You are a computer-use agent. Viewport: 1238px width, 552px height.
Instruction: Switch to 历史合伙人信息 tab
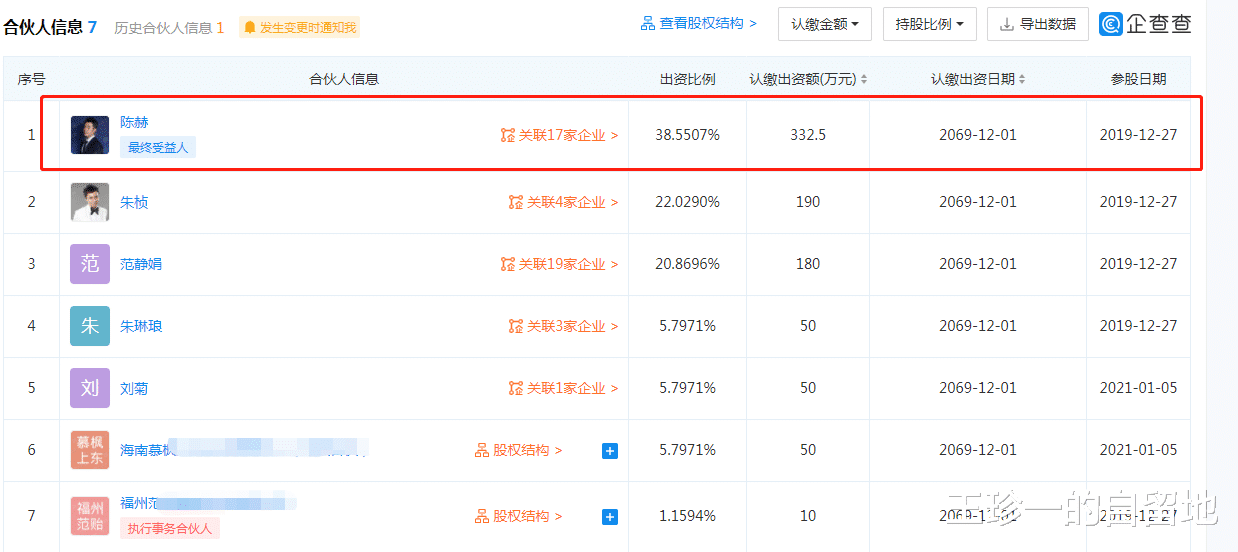pyautogui.click(x=169, y=28)
